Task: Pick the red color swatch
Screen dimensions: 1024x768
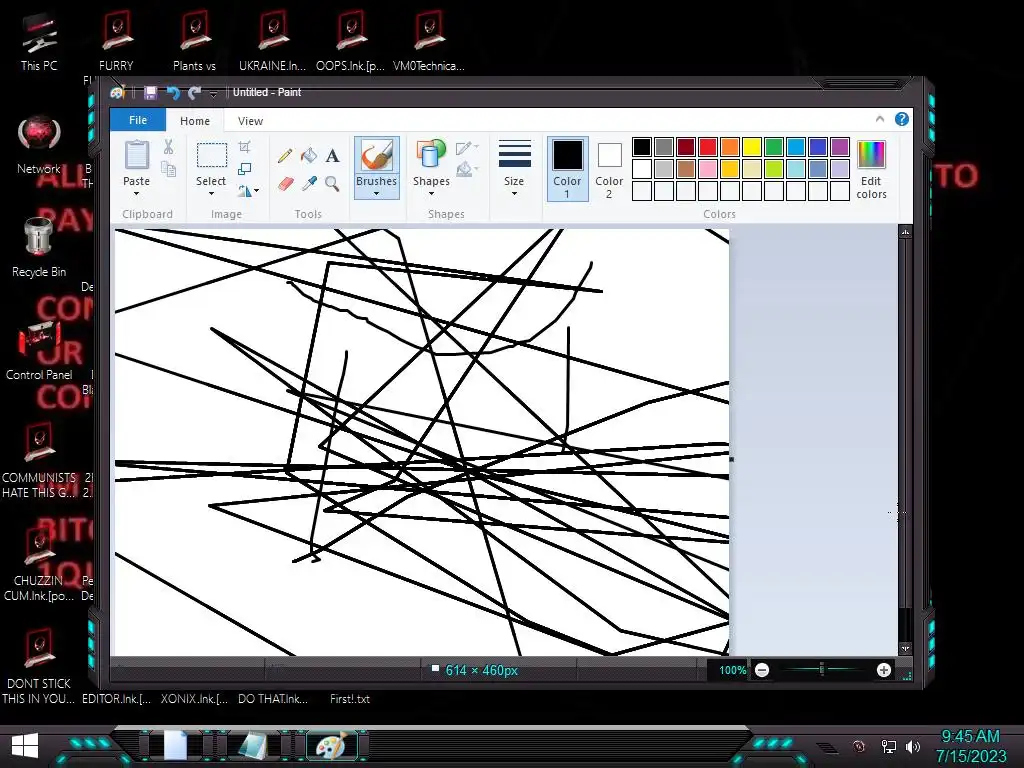Action: click(x=708, y=147)
